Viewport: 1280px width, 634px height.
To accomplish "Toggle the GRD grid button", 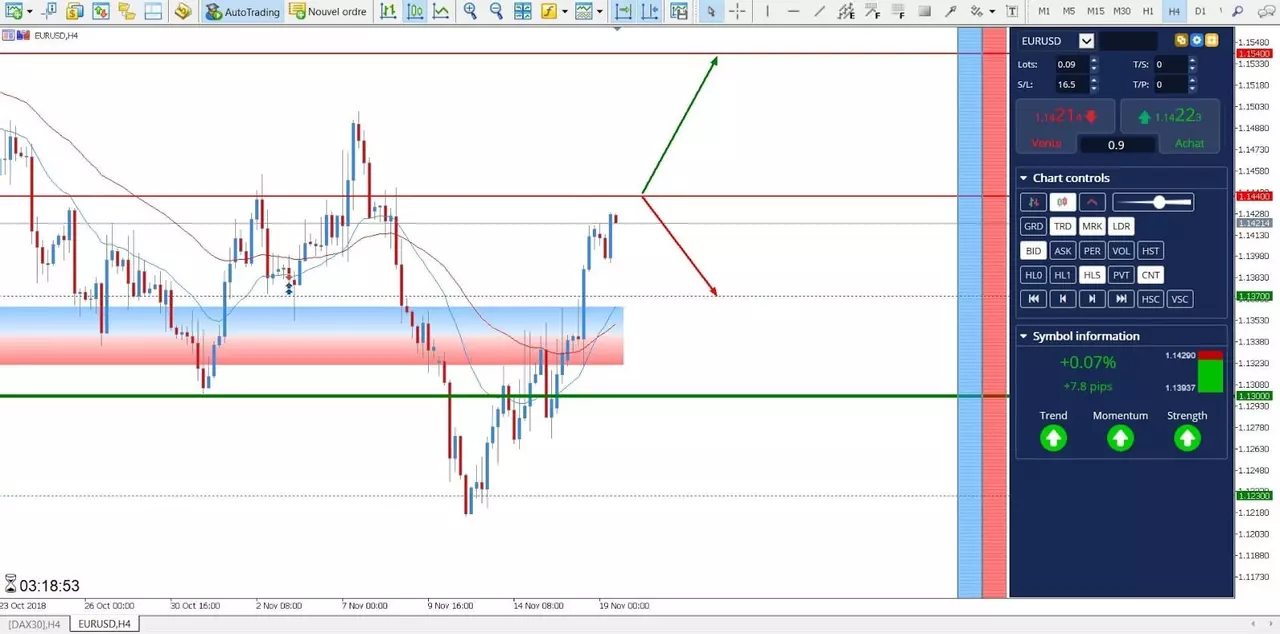I will pos(1033,226).
